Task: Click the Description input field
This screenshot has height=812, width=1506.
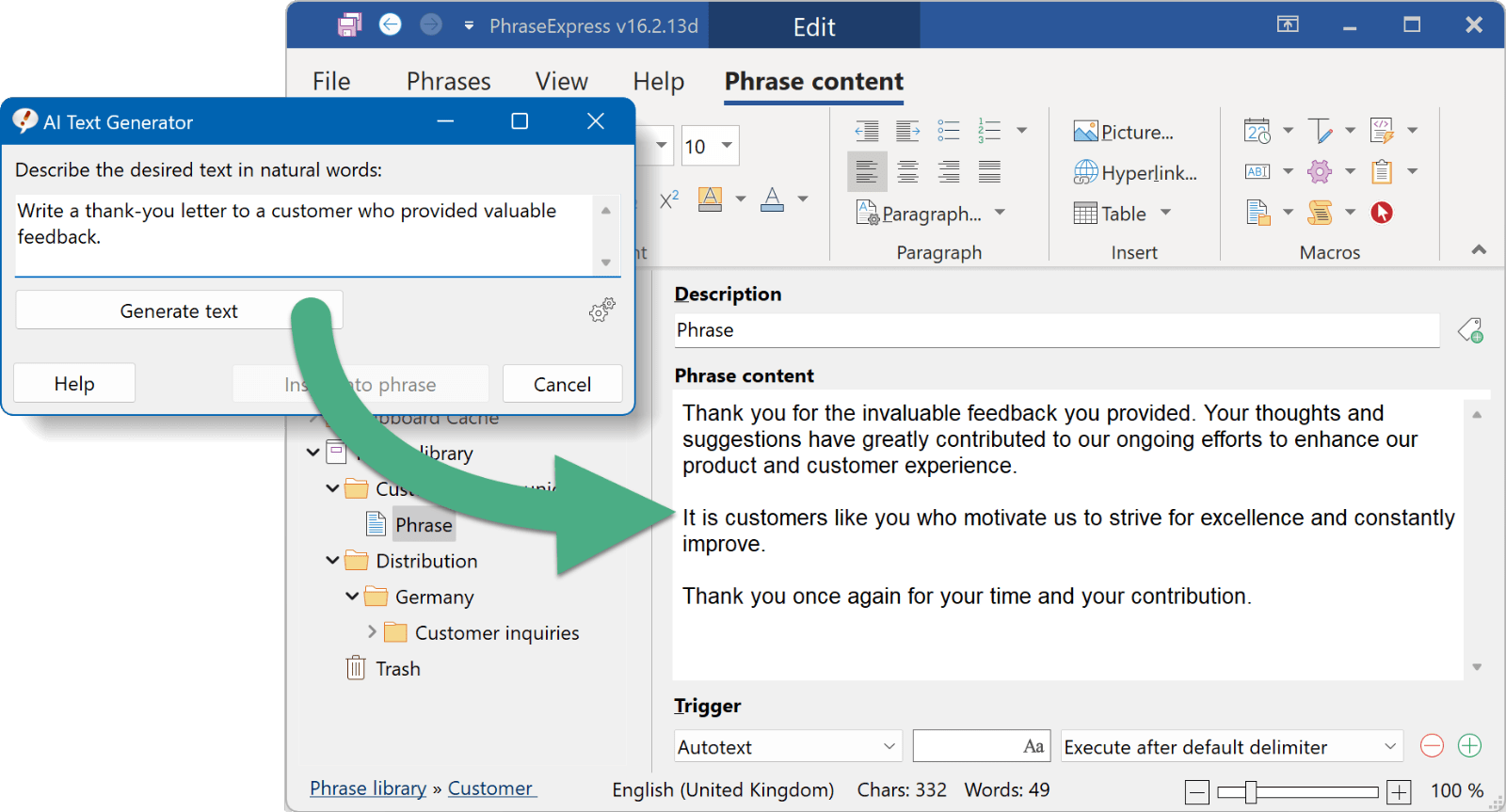Action: click(1056, 330)
